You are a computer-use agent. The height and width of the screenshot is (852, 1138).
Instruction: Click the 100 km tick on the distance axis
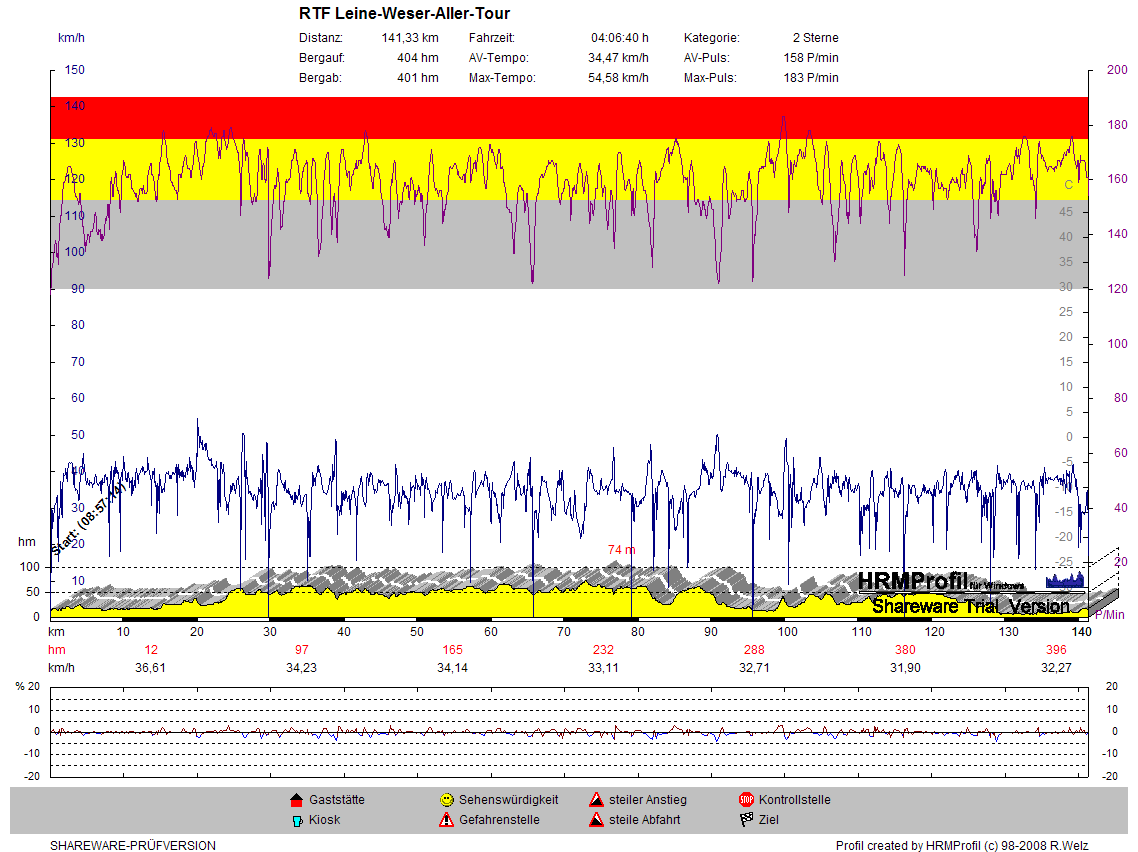tap(788, 632)
